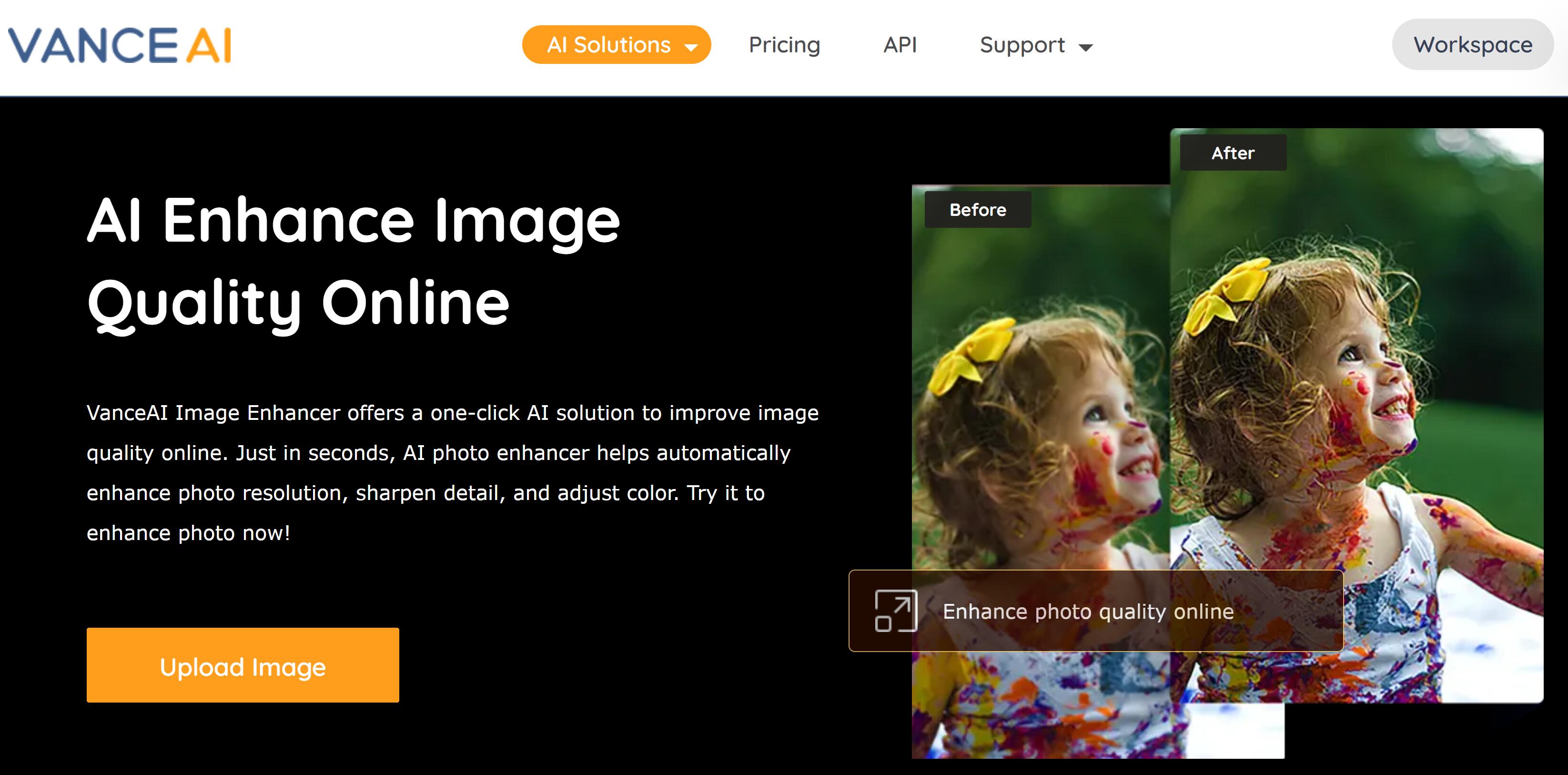The height and width of the screenshot is (775, 1568).
Task: Open the Workspace button
Action: (1472, 44)
